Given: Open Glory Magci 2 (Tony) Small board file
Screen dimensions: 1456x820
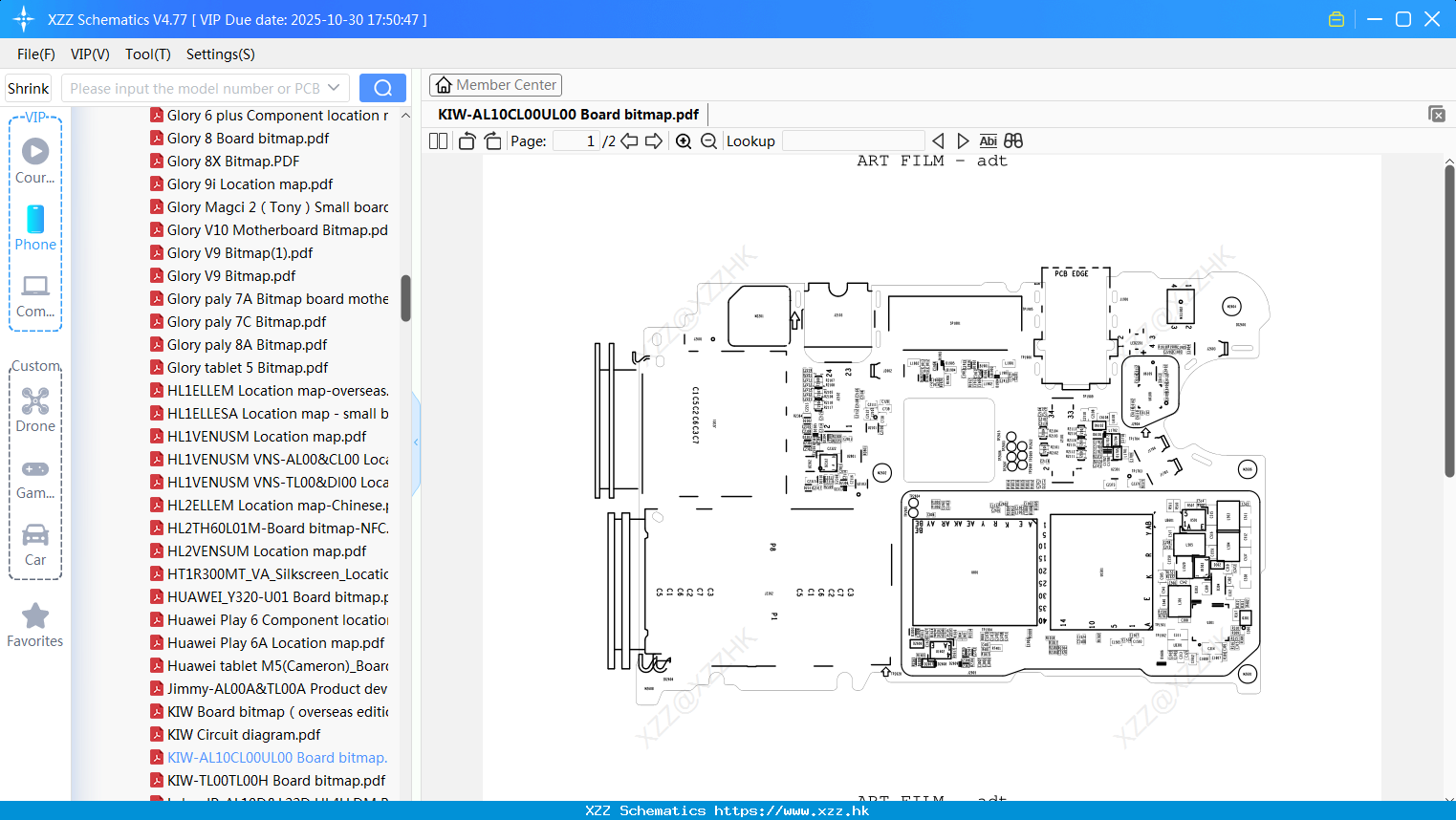Looking at the screenshot, I should click(270, 206).
